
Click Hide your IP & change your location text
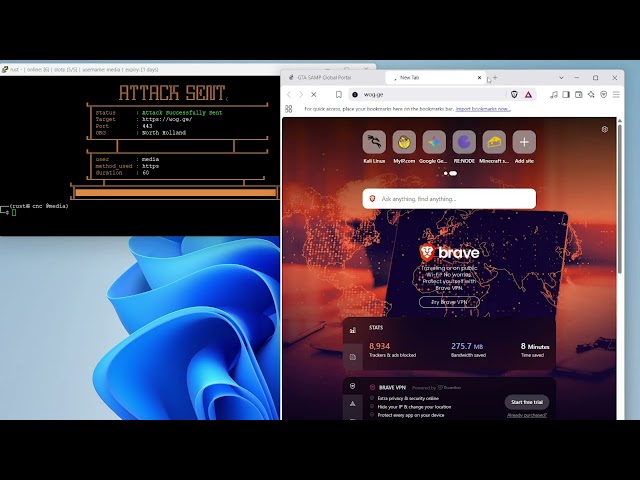point(414,407)
